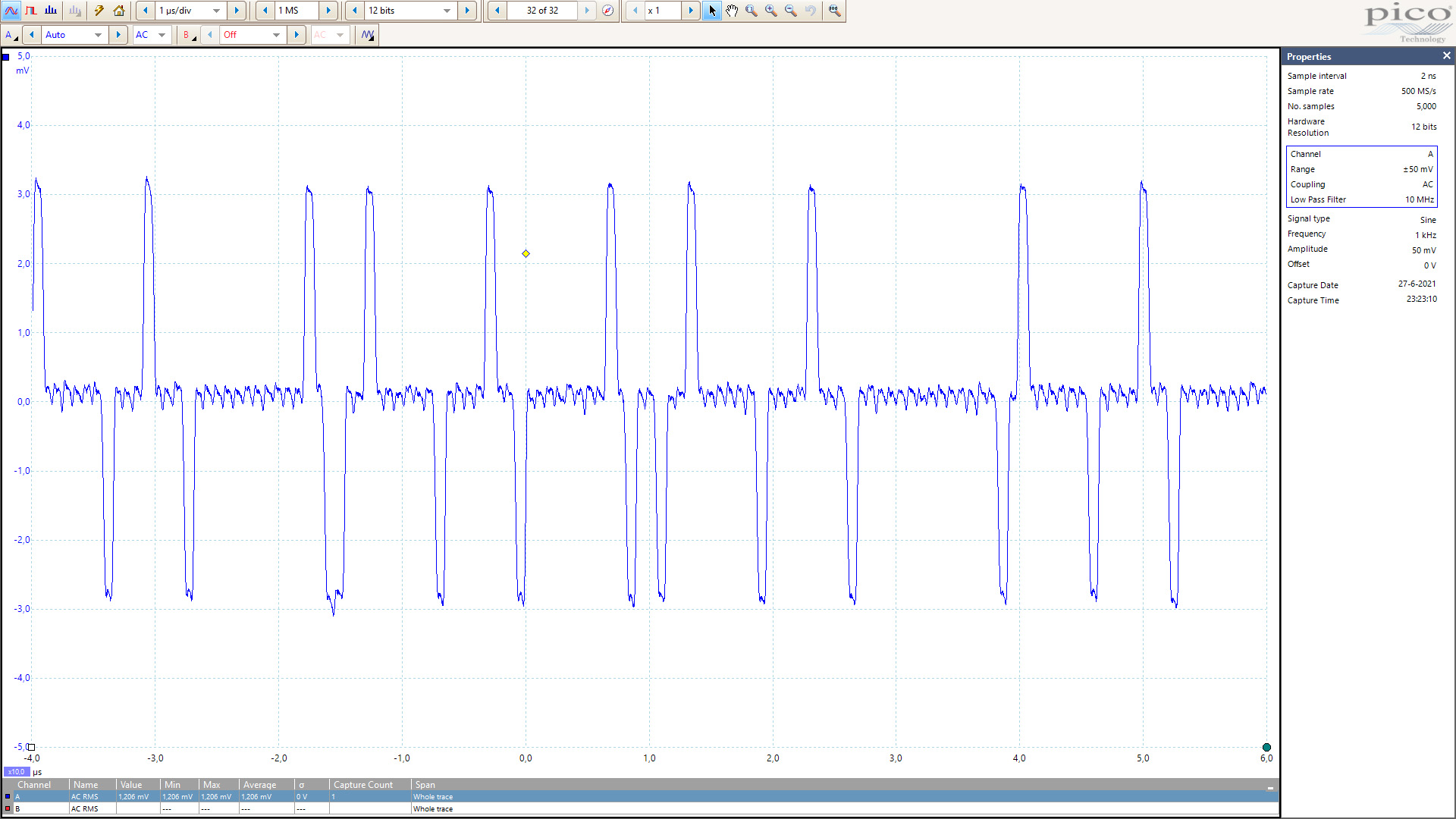
Task: Click Whole trace span for channel A
Action: [x=433, y=797]
